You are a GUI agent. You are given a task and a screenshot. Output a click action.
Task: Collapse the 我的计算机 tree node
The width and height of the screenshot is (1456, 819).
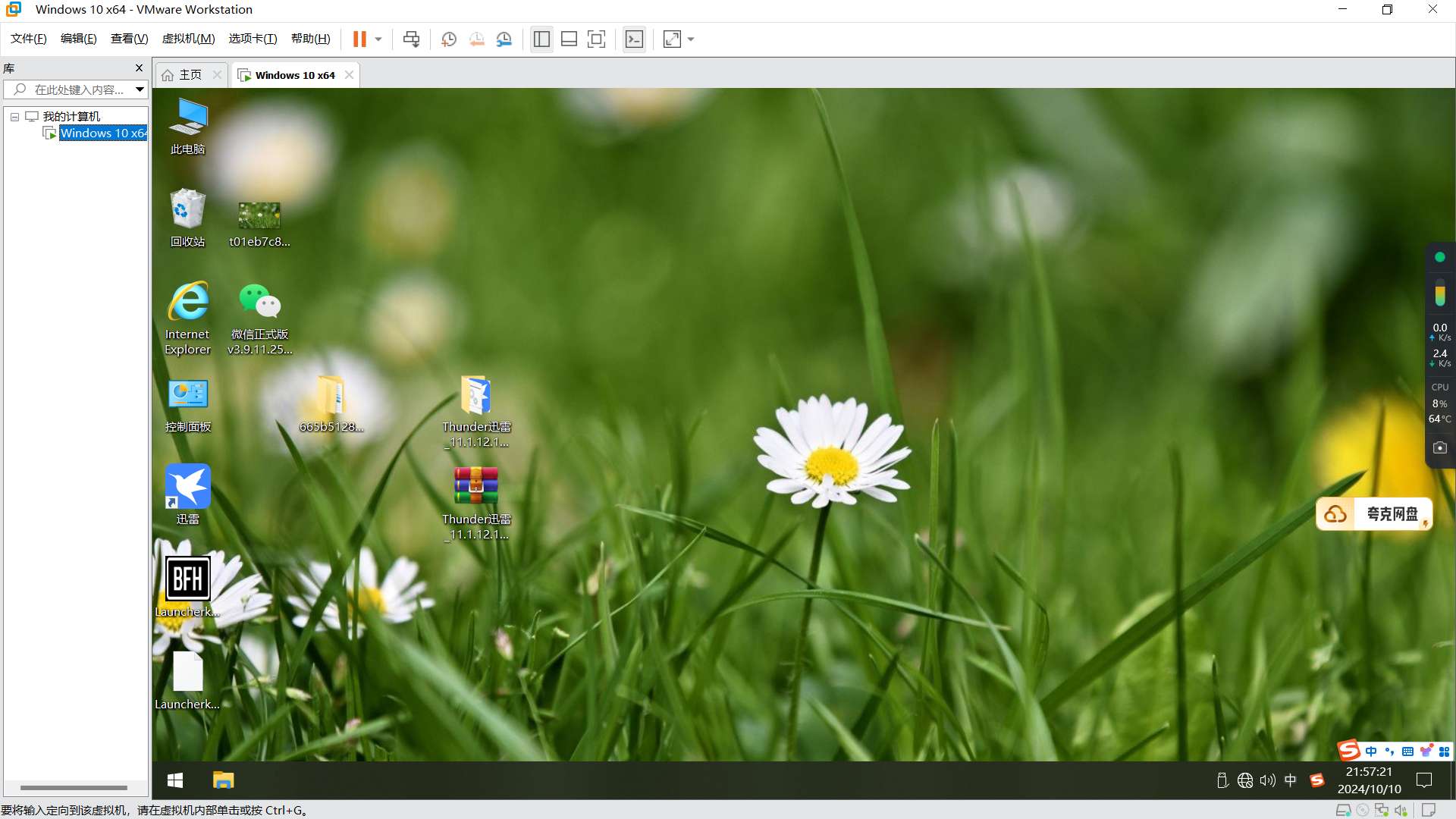[14, 117]
